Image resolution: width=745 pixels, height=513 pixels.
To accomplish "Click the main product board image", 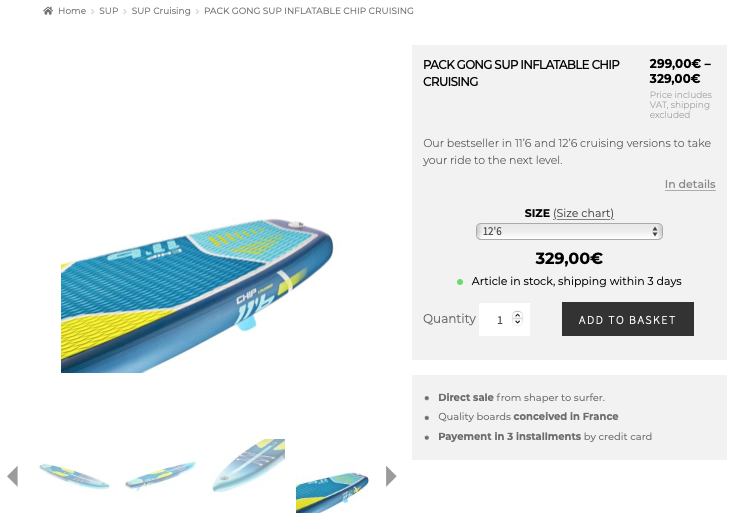I will click(197, 295).
